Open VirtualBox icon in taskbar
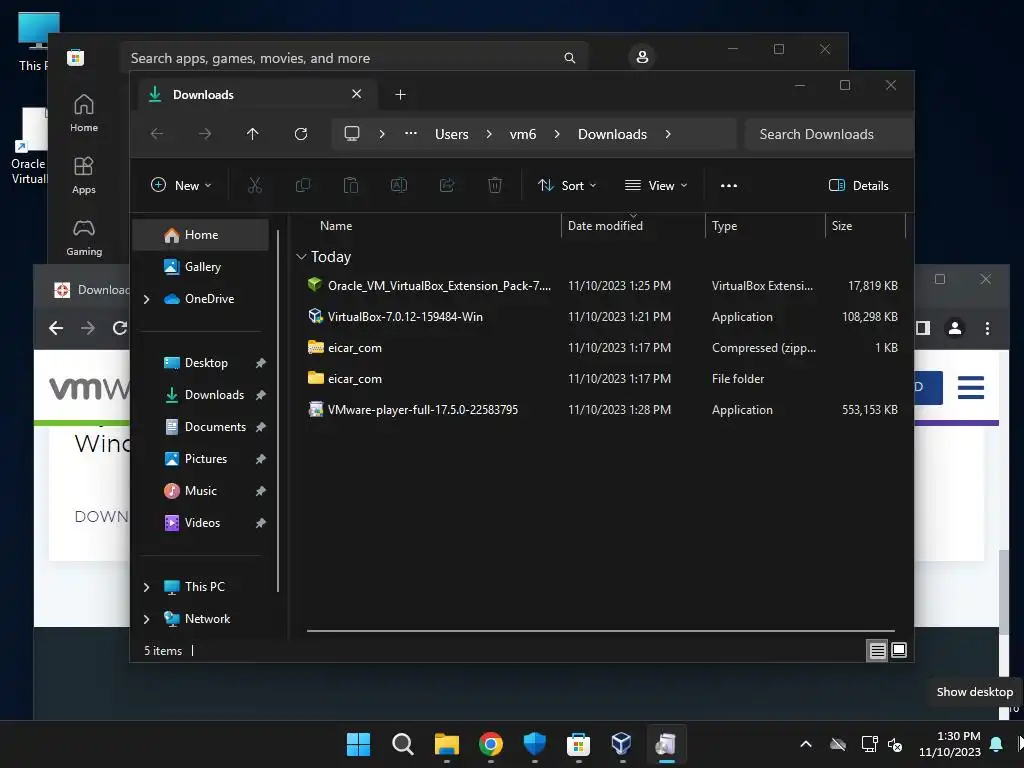 point(621,744)
